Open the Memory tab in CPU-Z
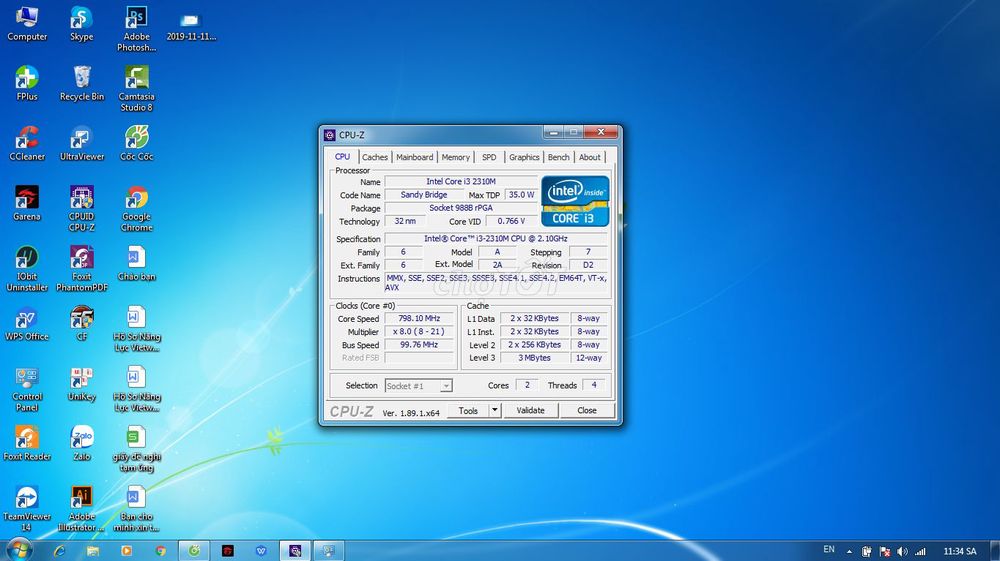1000x561 pixels. click(455, 157)
